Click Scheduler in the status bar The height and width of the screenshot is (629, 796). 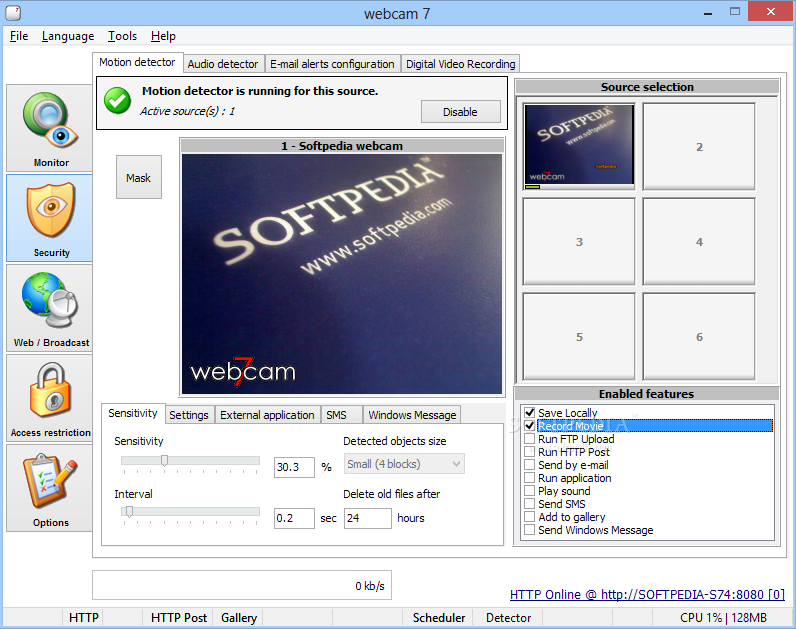(x=439, y=617)
